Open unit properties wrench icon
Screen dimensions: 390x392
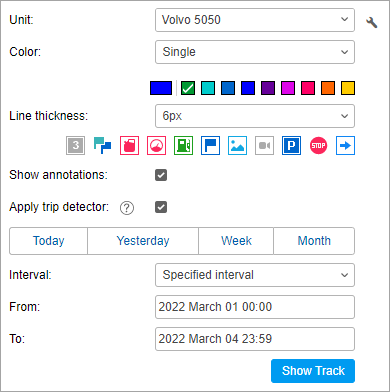(x=372, y=22)
